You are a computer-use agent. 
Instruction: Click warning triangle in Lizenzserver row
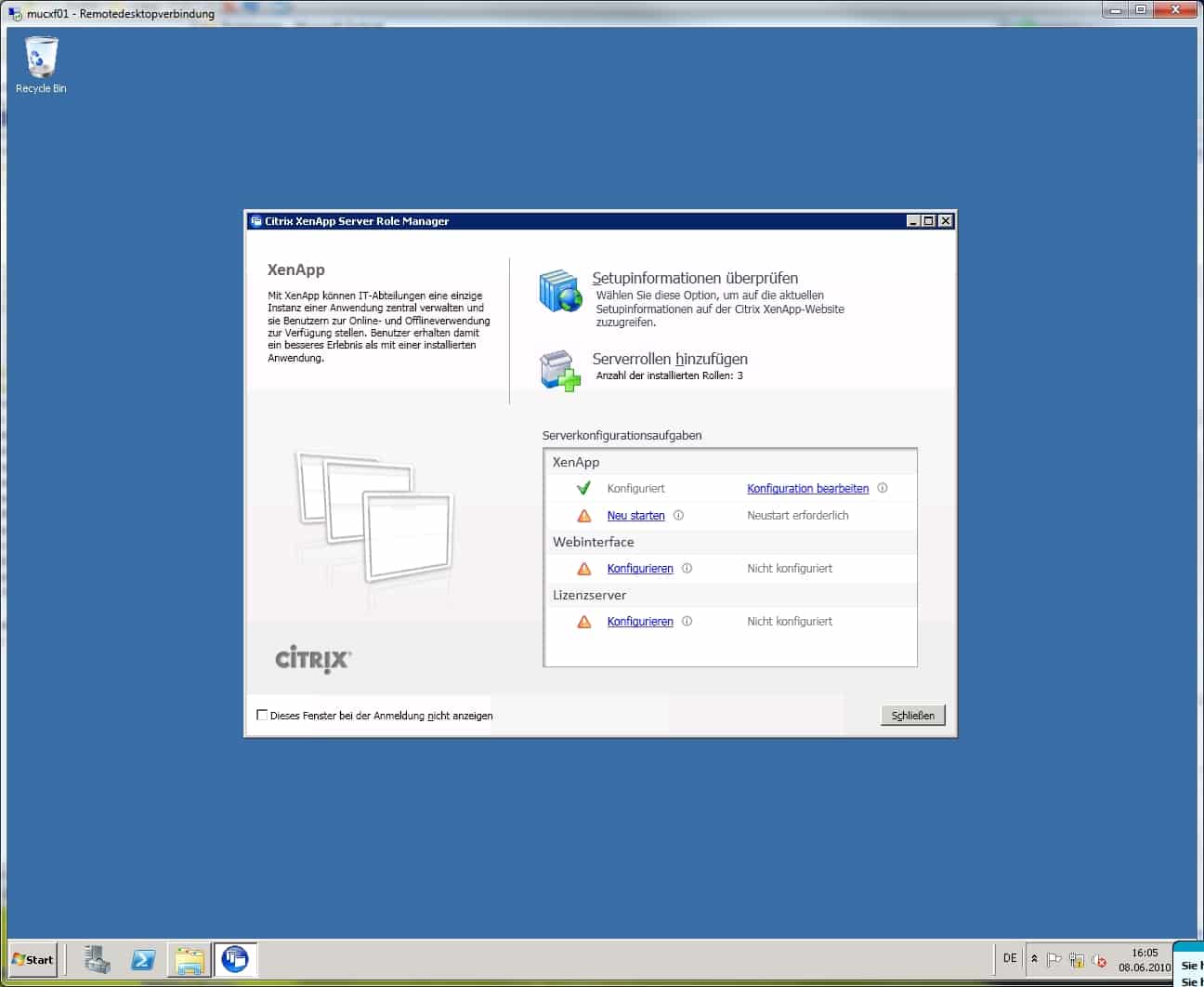(x=584, y=622)
